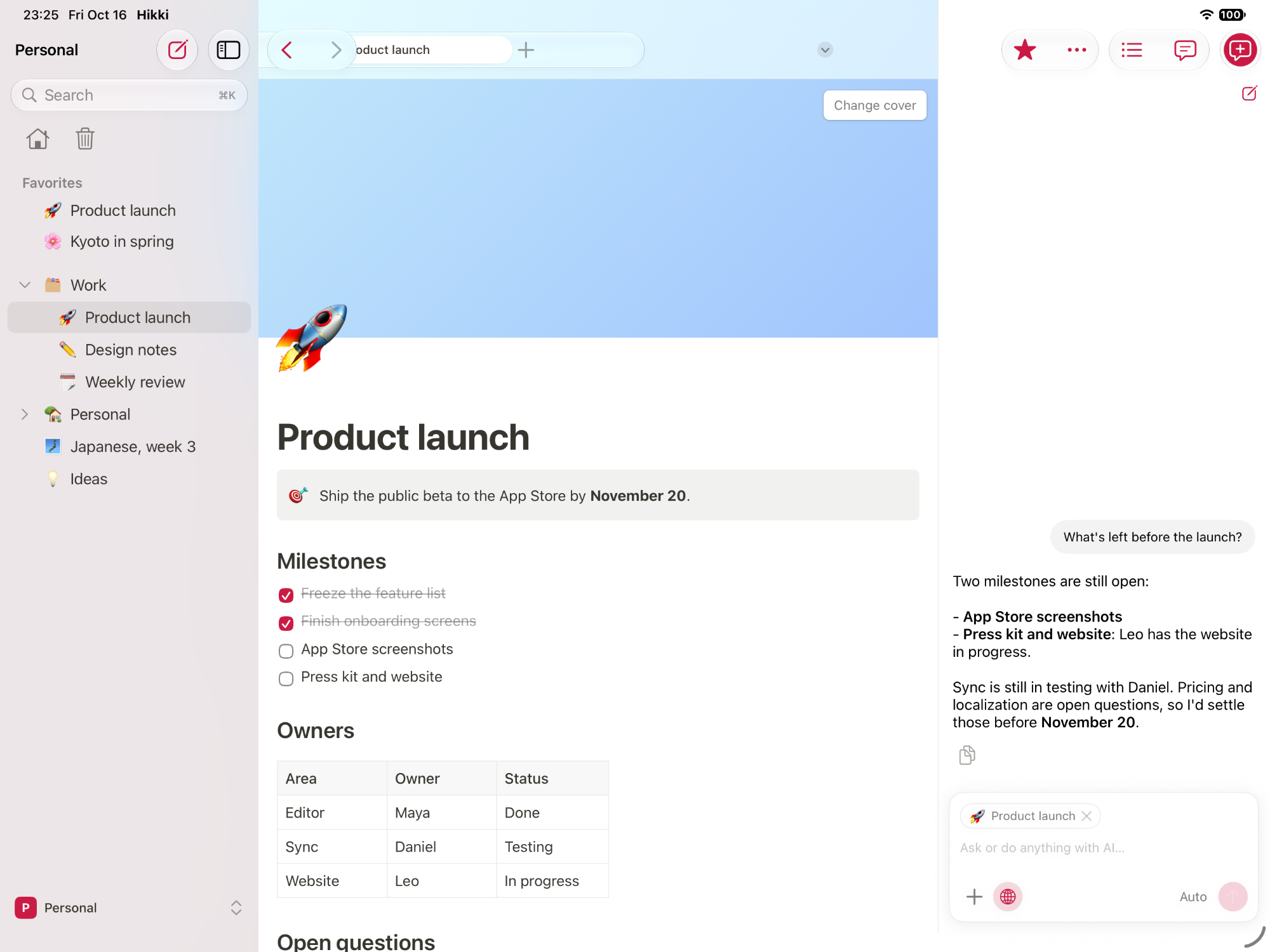This screenshot has width=1270, height=952.
Task: Add attachment with plus in AI box
Action: [974, 896]
